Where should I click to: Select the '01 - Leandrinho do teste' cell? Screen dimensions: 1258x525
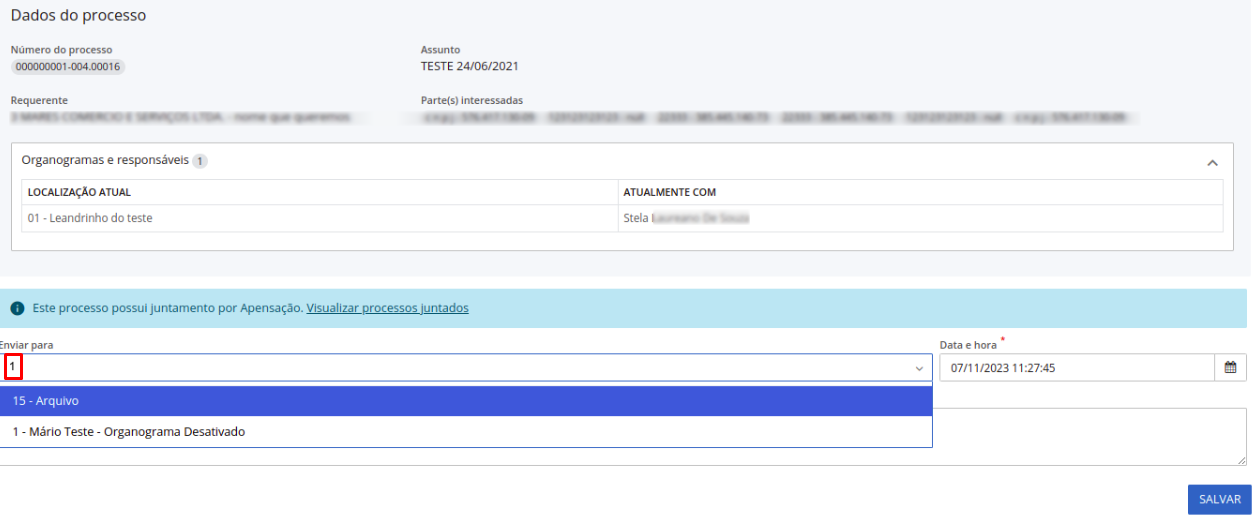pyautogui.click(x=90, y=218)
